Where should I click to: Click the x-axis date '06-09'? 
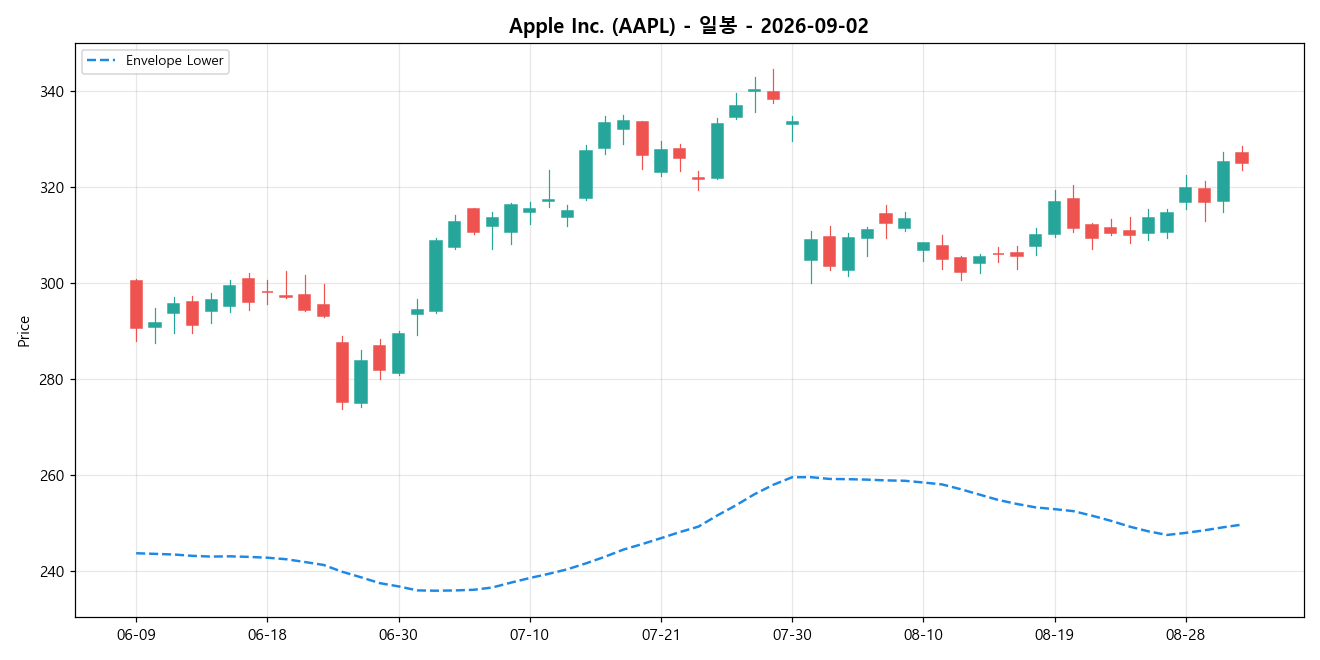point(136,635)
